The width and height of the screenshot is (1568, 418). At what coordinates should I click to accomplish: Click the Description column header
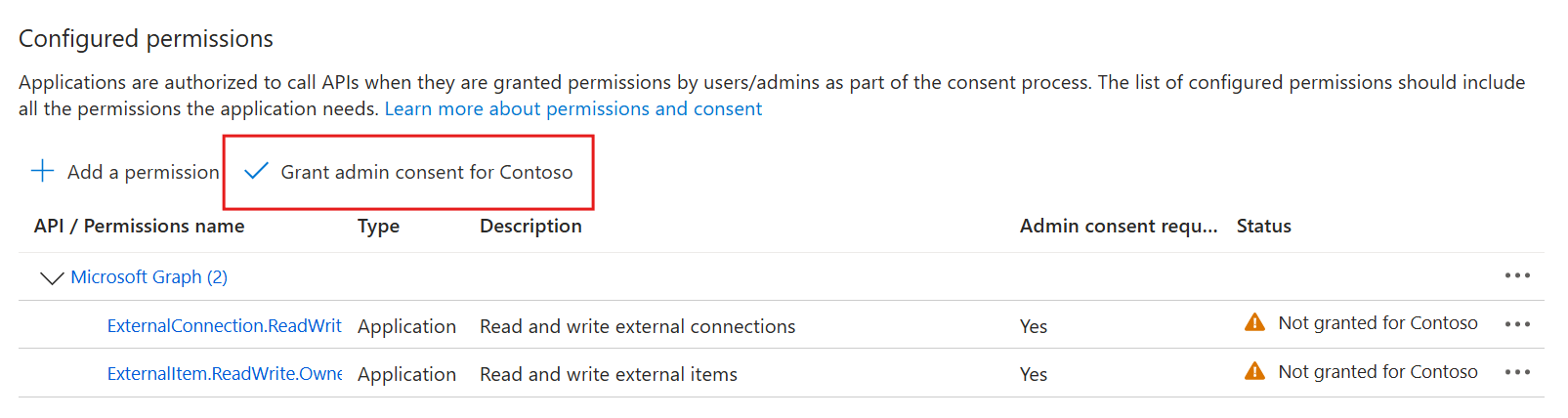[530, 227]
